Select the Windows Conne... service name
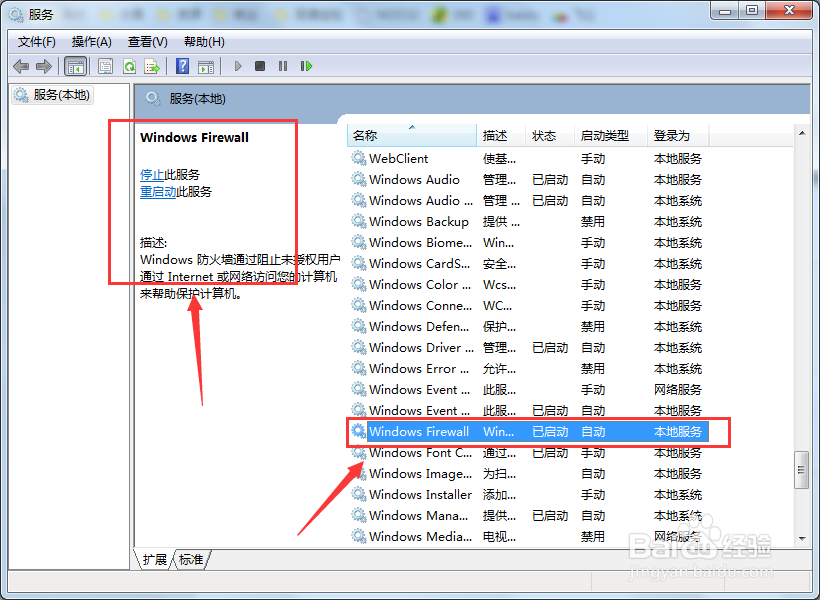This screenshot has width=820, height=600. (420, 305)
